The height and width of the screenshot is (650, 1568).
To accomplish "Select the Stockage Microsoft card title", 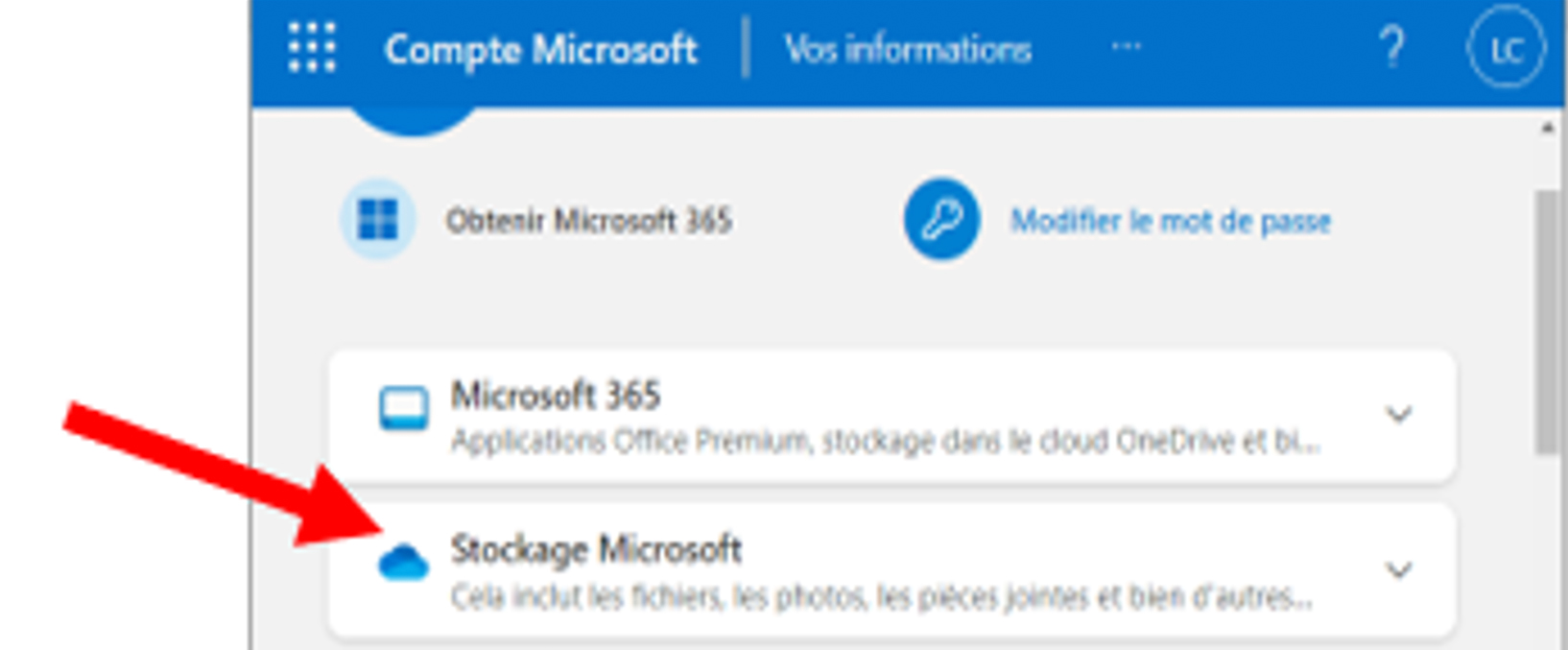I will tap(596, 550).
